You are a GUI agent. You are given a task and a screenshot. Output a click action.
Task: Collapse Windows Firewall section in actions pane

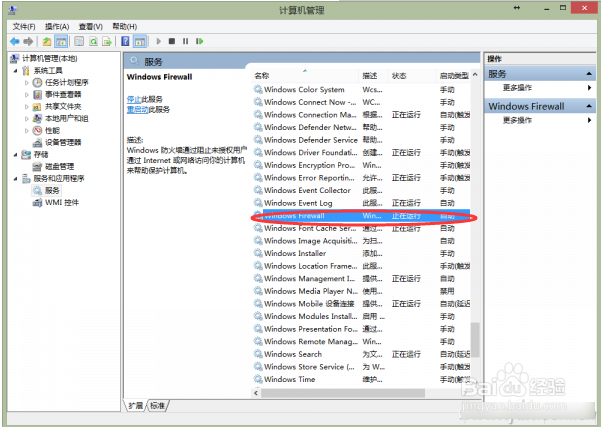(589, 106)
